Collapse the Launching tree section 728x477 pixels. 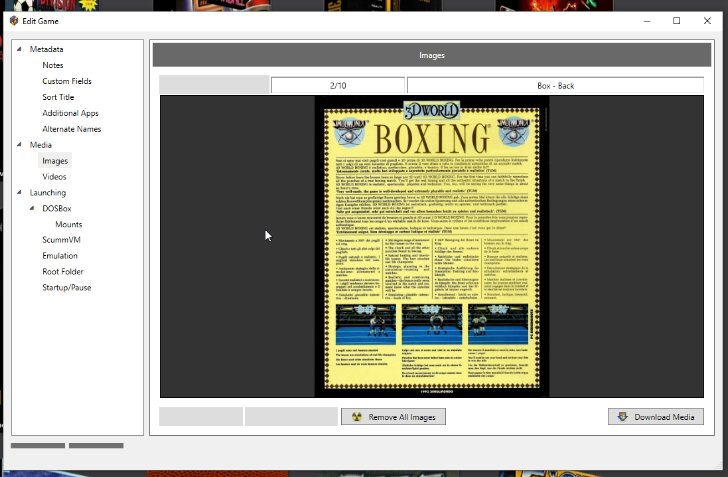[x=19, y=192]
